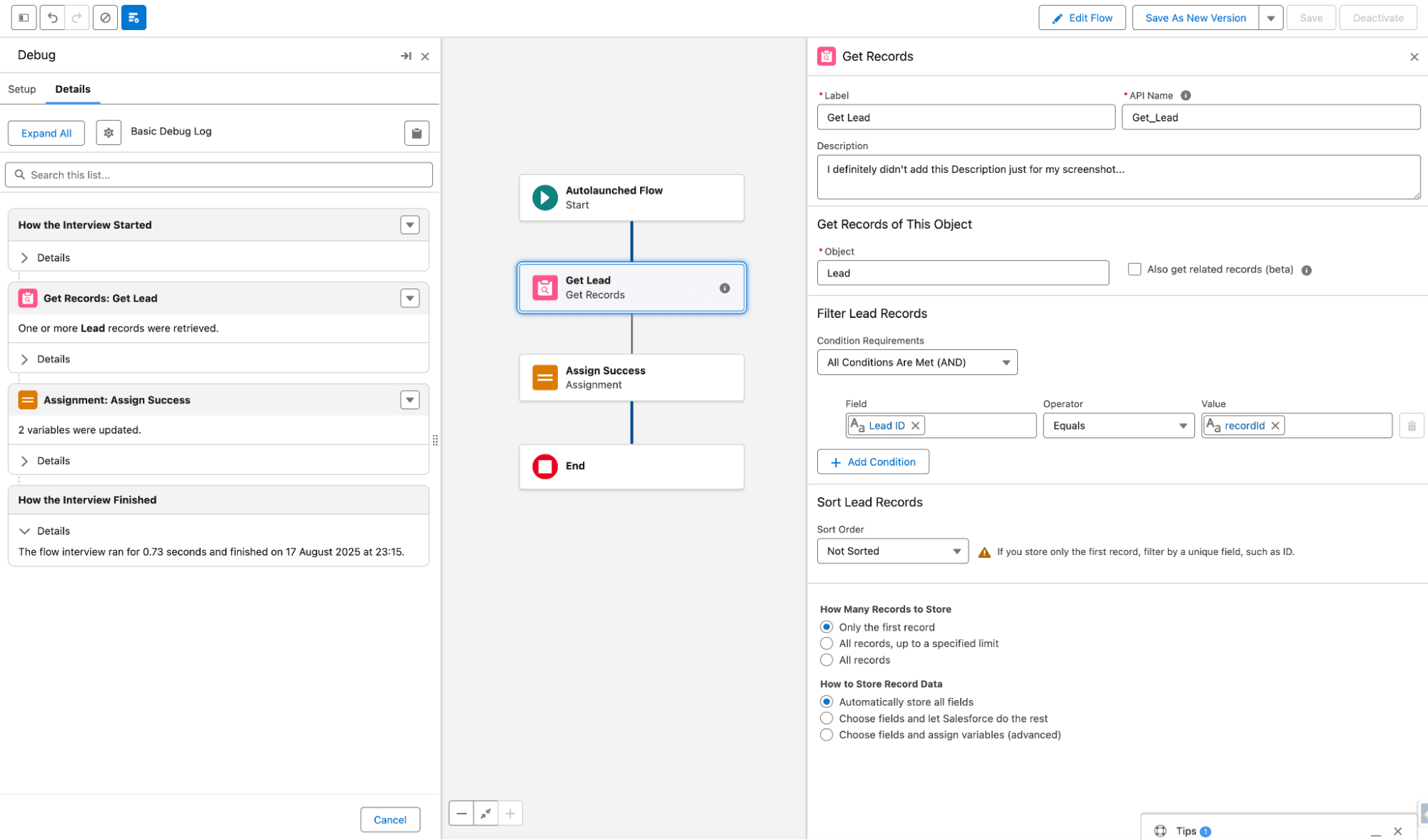
Task: Open the Sort Order dropdown
Action: point(892,551)
